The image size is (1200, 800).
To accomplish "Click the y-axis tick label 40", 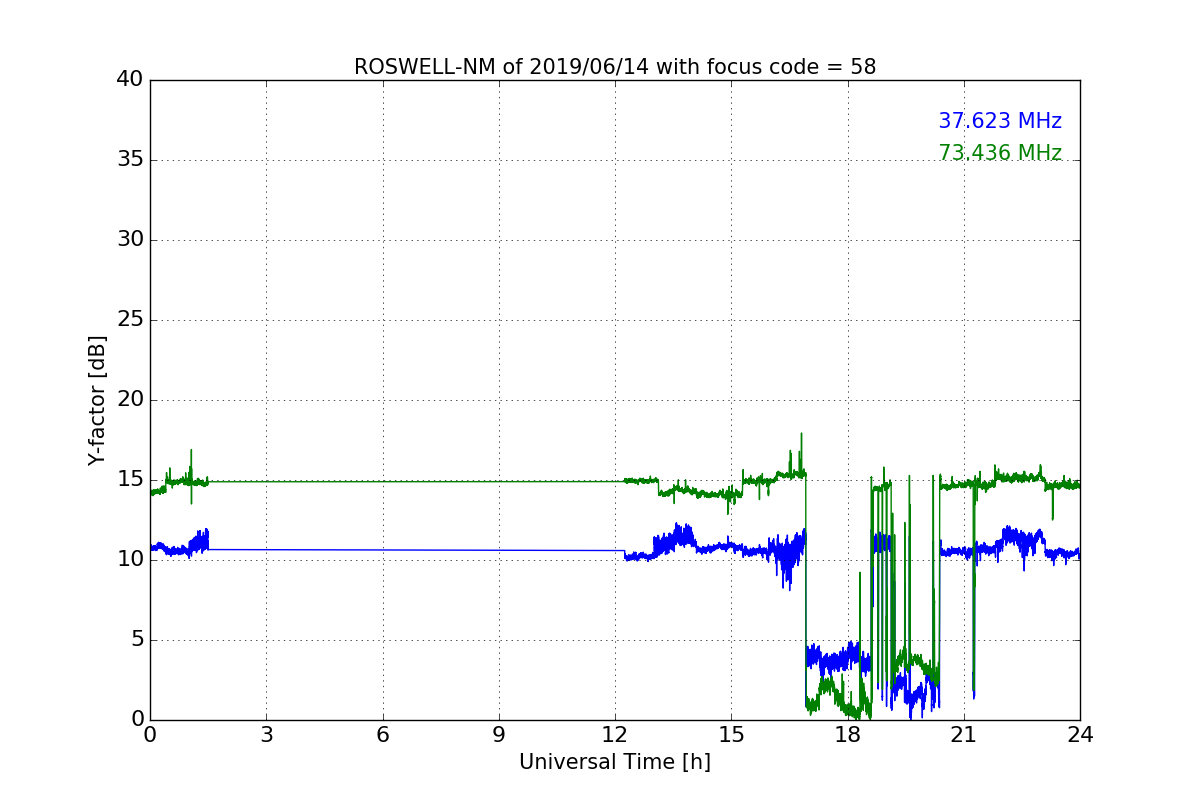I will tap(130, 80).
